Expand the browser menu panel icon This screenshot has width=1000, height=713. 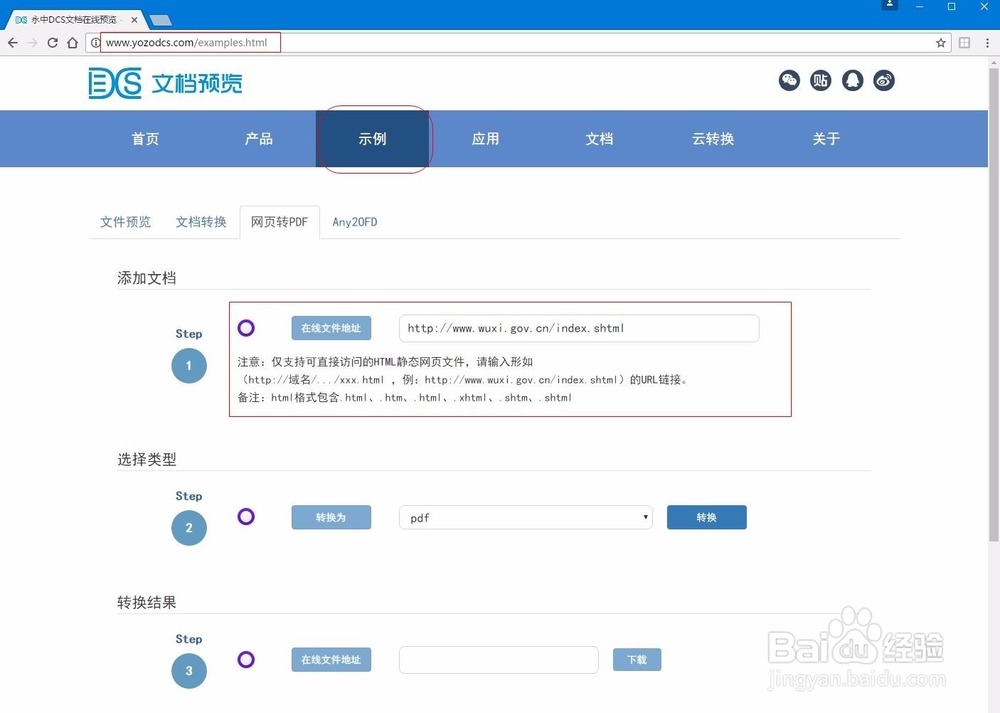(x=964, y=42)
